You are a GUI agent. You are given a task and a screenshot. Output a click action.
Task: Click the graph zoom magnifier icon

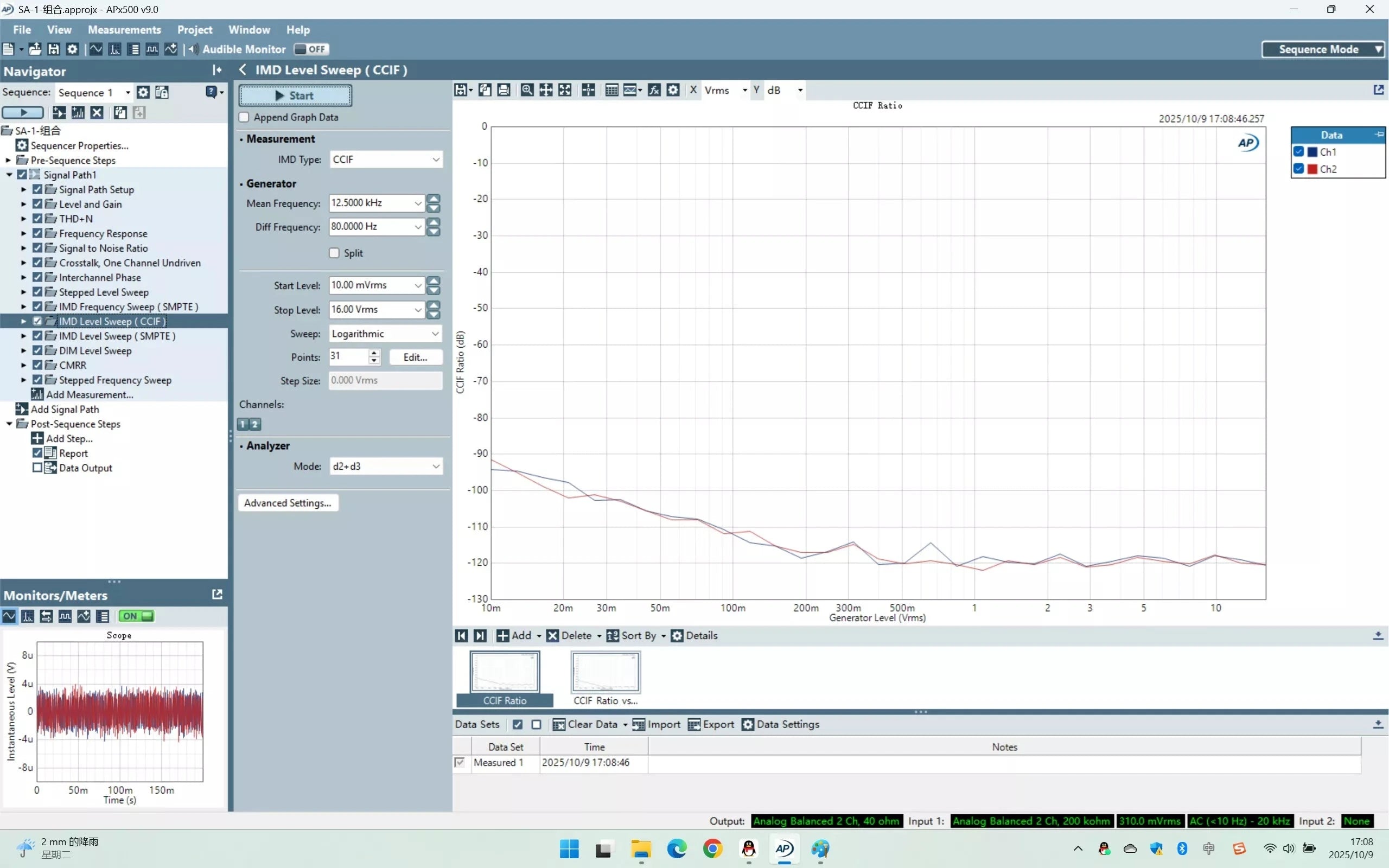click(526, 90)
